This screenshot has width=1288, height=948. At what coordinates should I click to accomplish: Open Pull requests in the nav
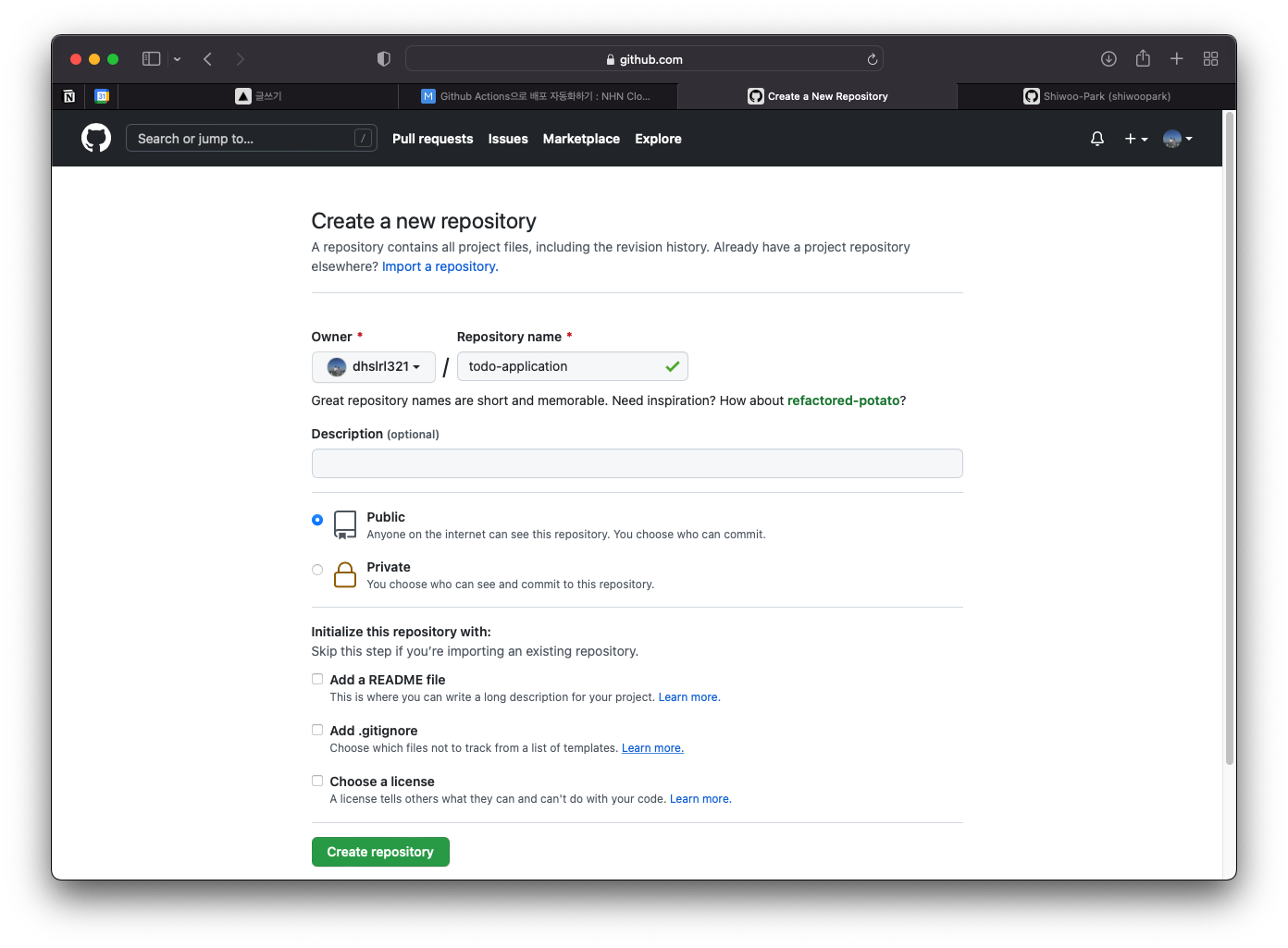[x=432, y=139]
